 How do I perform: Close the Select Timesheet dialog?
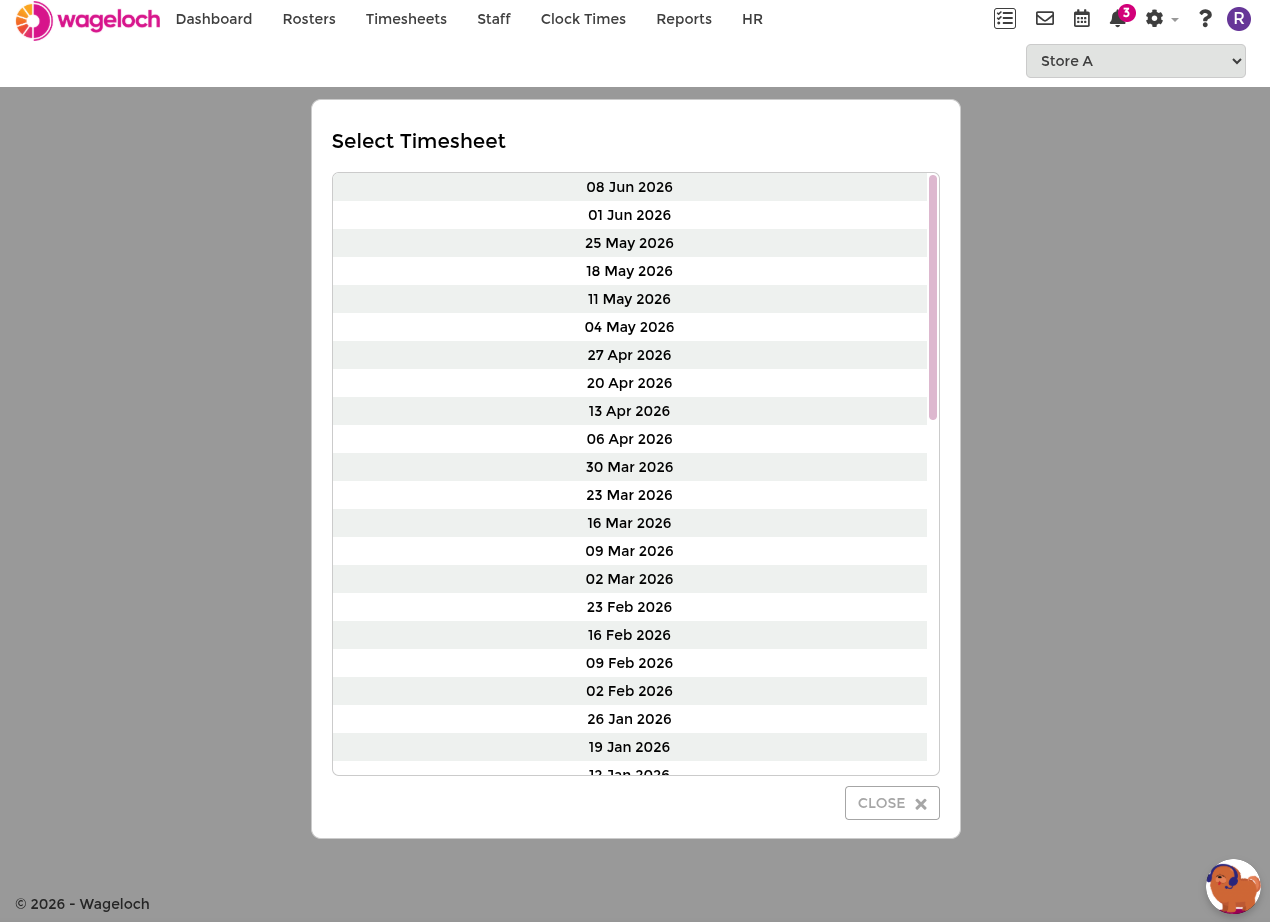click(892, 803)
